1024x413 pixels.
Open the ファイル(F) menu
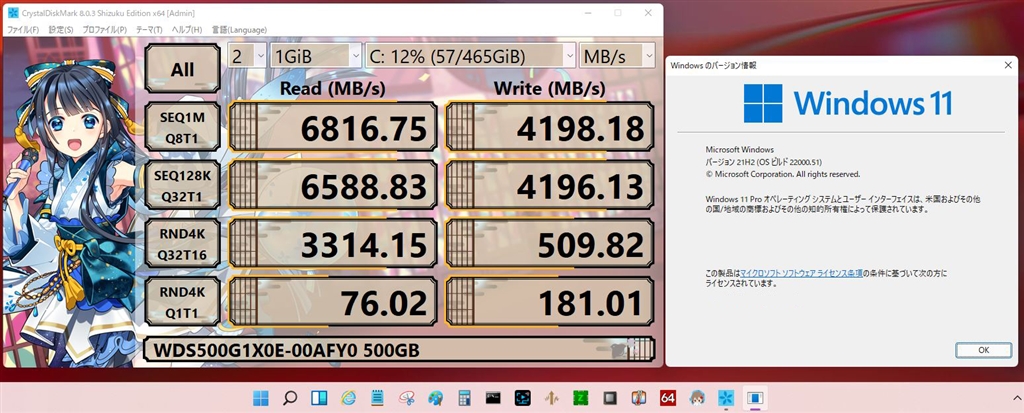23,30
